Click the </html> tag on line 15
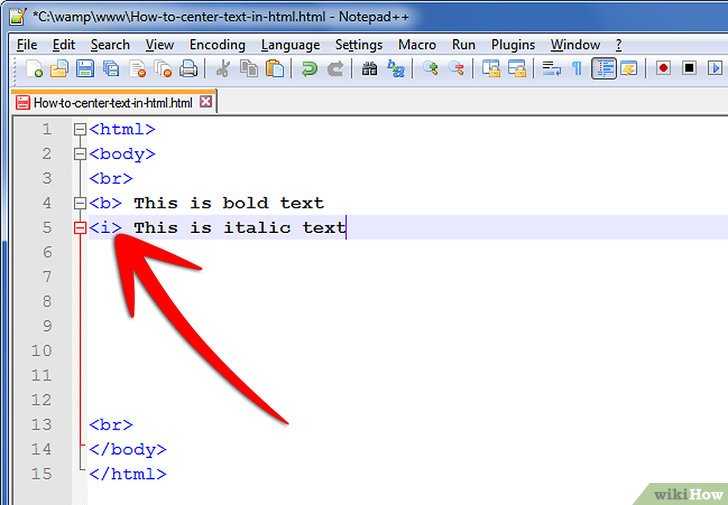 tap(128, 474)
